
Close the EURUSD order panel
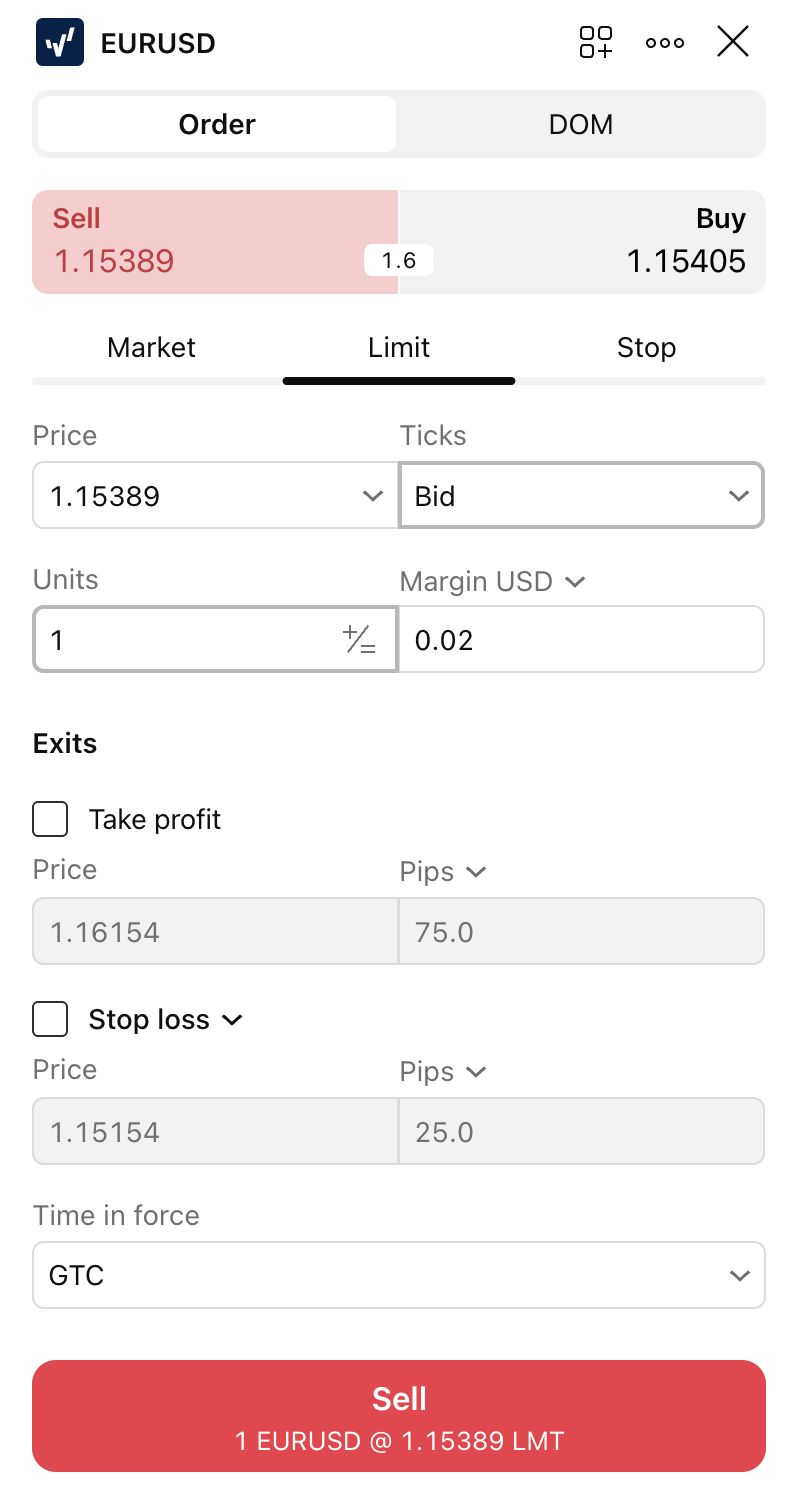[x=733, y=42]
